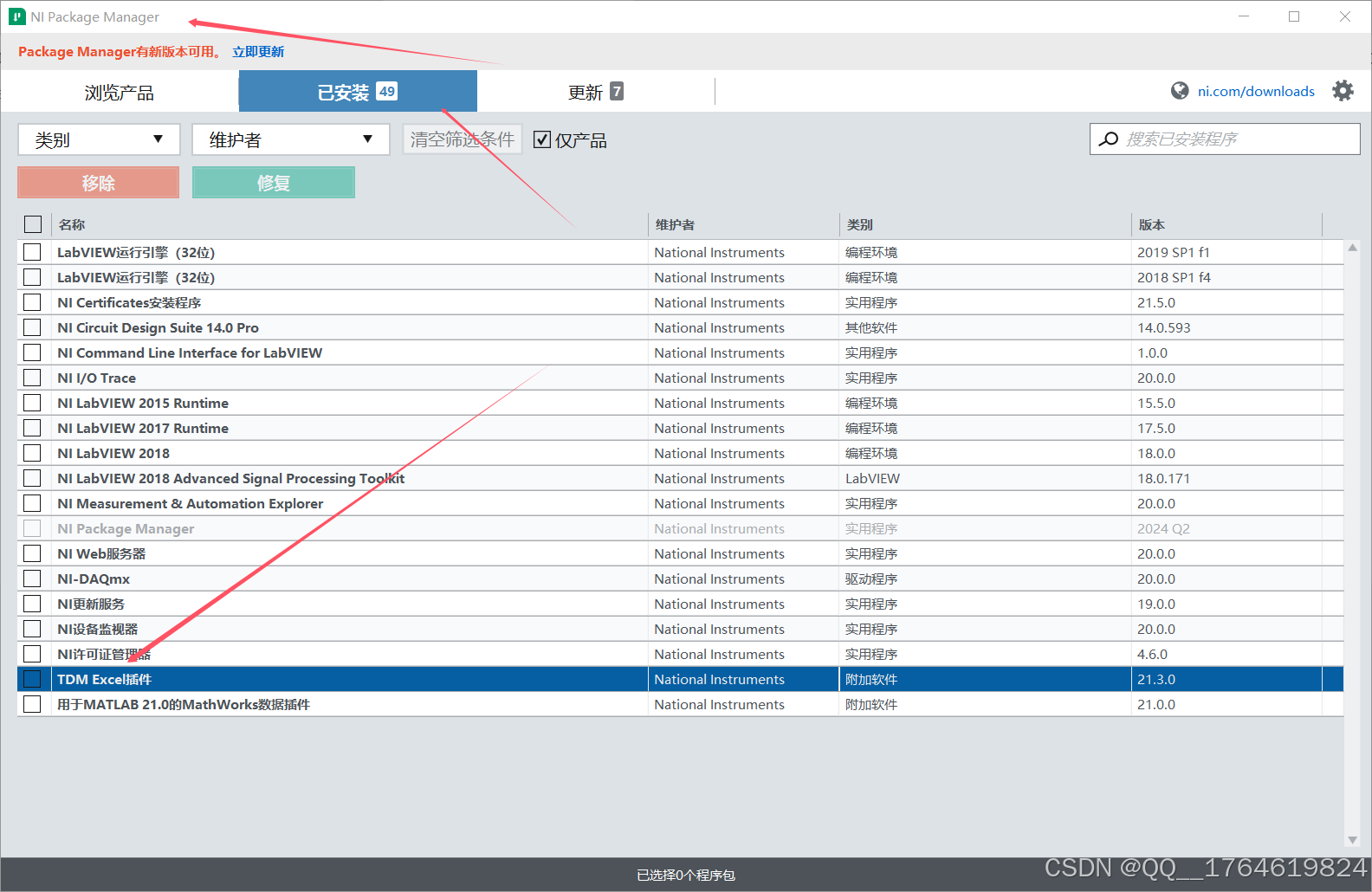Sort by the 版本 column header
This screenshot has height=892, width=1372.
point(1226,224)
